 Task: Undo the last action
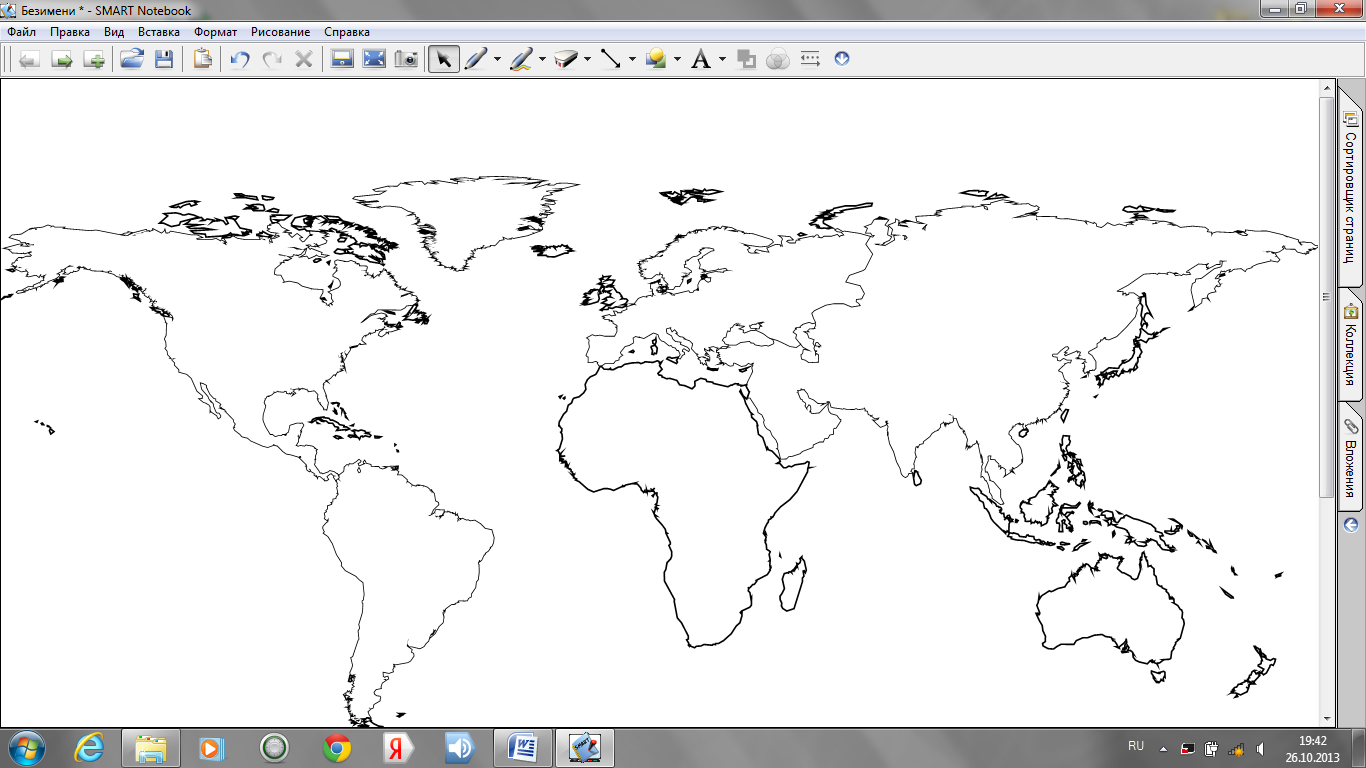(240, 59)
